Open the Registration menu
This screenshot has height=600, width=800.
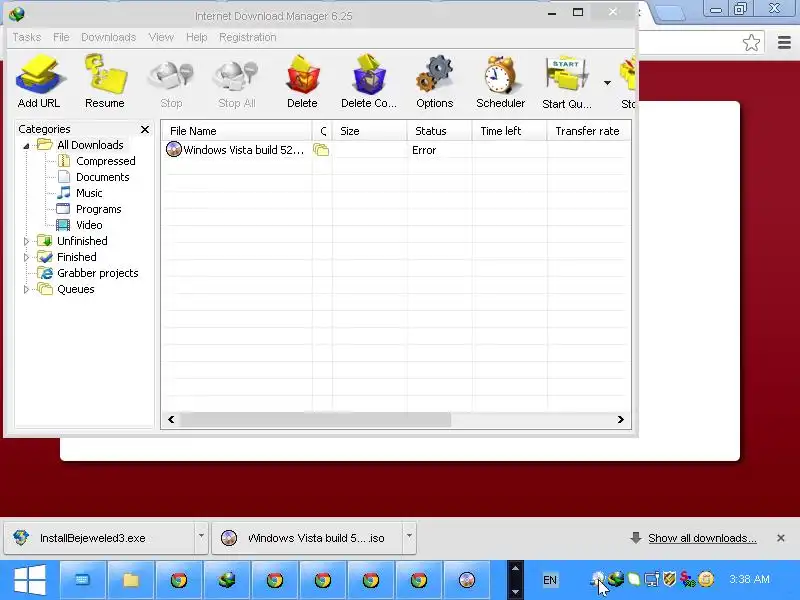[247, 37]
